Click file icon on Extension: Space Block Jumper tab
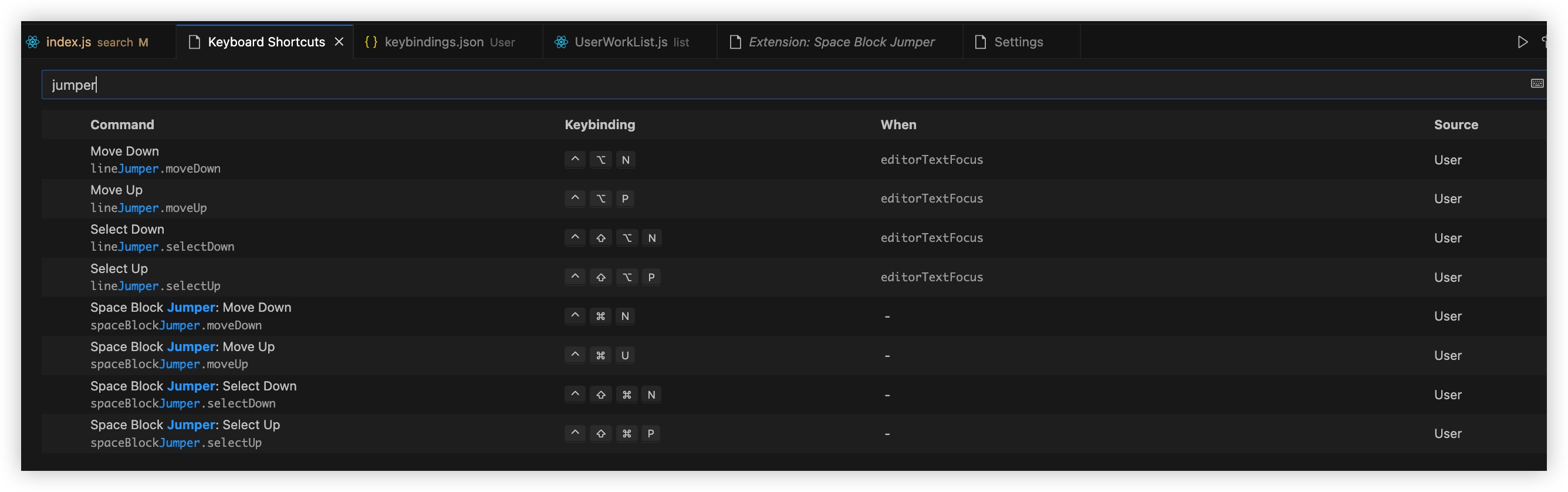 [735, 42]
